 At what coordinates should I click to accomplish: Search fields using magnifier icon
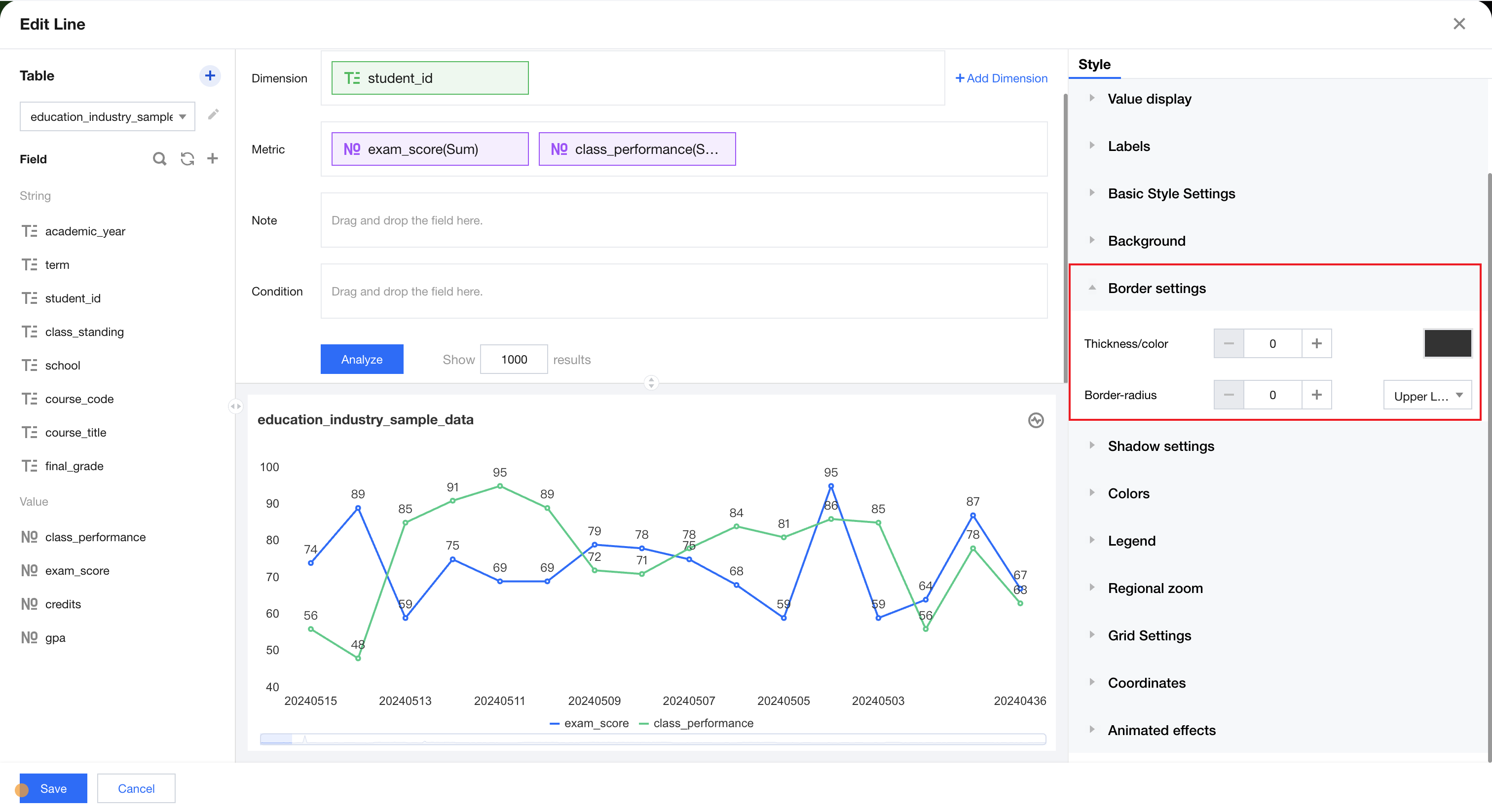[x=159, y=159]
